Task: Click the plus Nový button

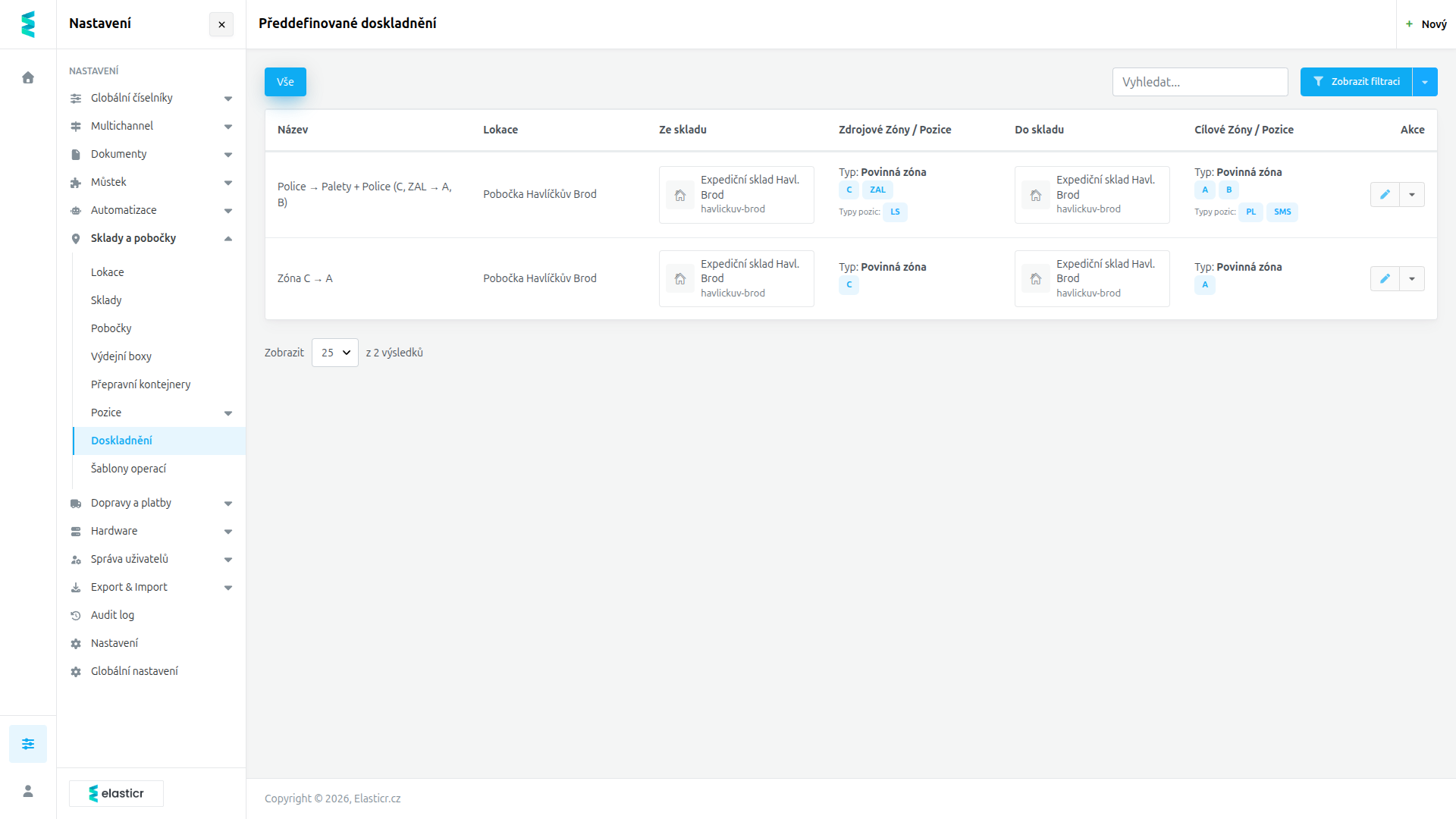Action: click(1426, 24)
